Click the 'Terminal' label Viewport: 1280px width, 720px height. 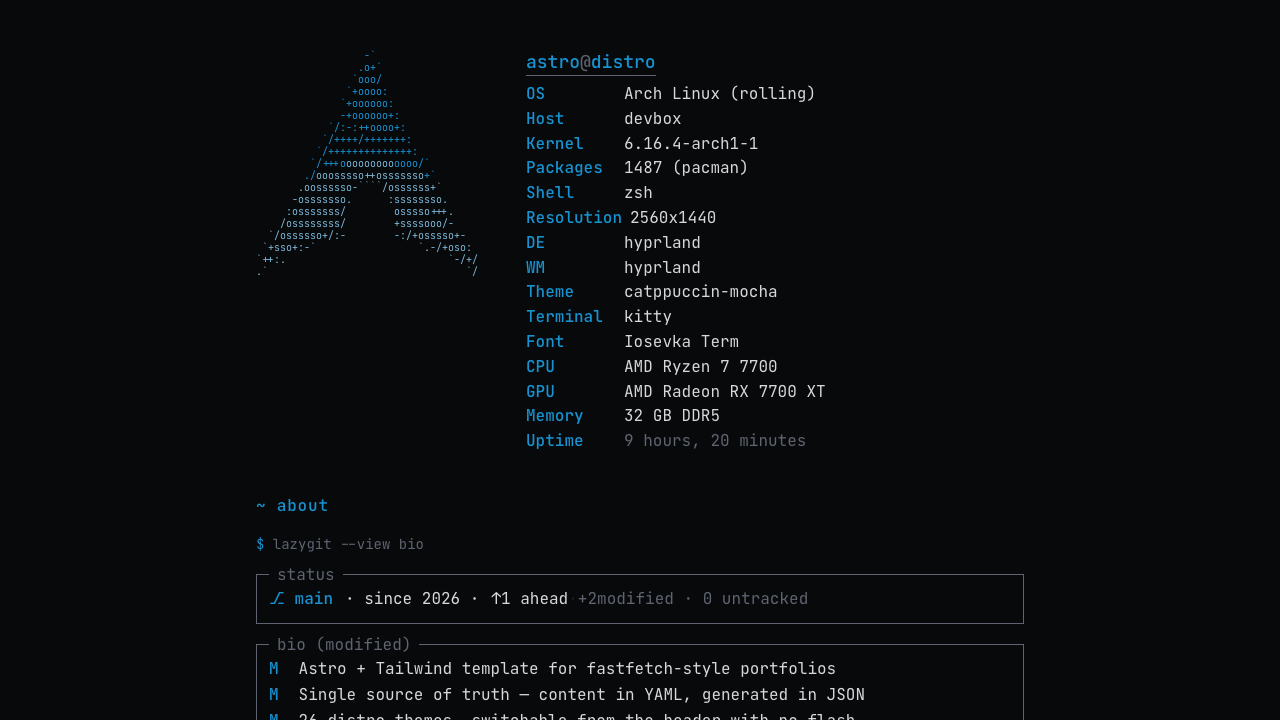(565, 317)
